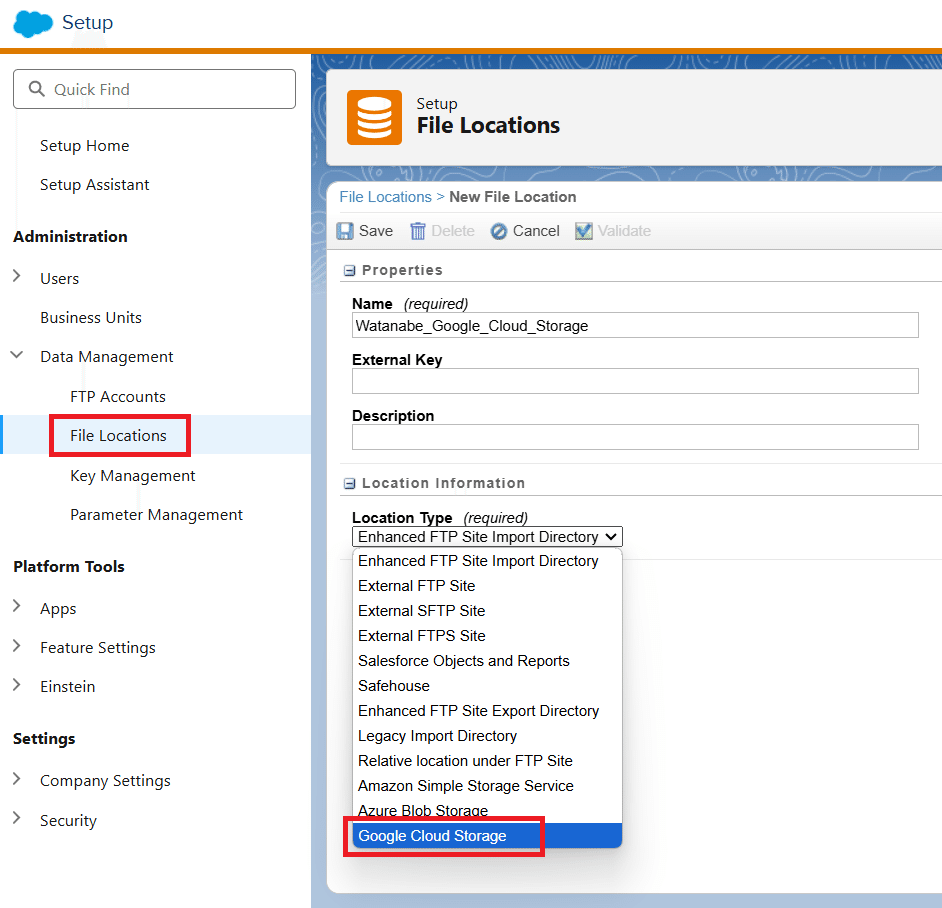Expand the Users menu chevron

tap(17, 276)
